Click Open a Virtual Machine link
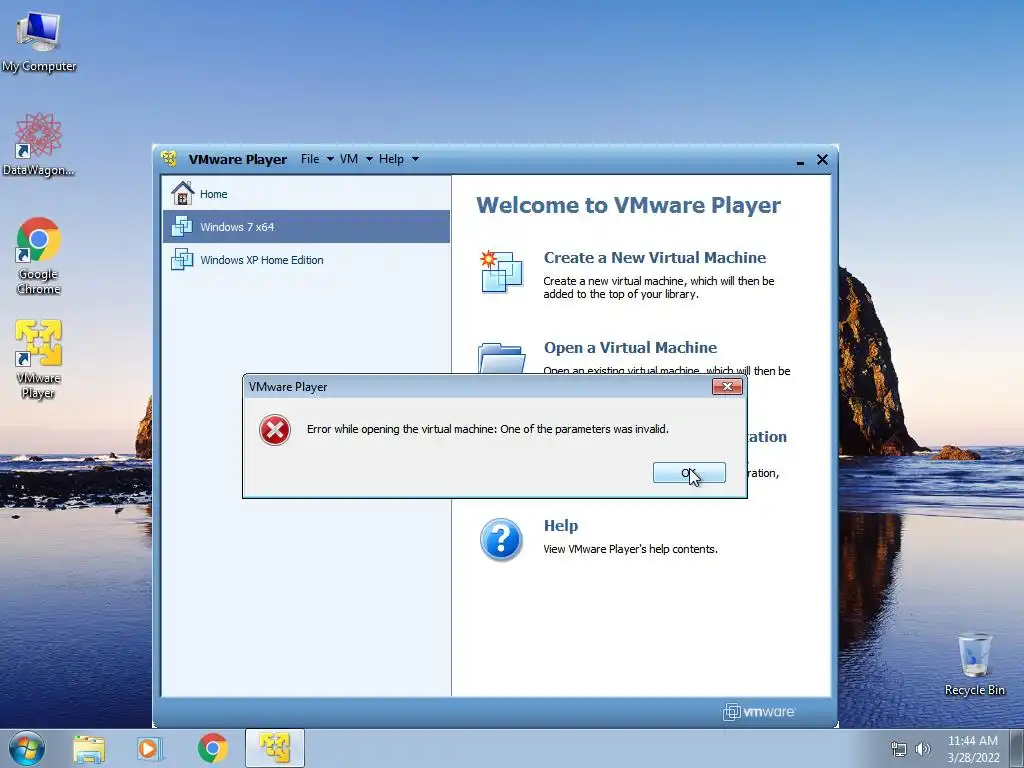 pos(630,347)
